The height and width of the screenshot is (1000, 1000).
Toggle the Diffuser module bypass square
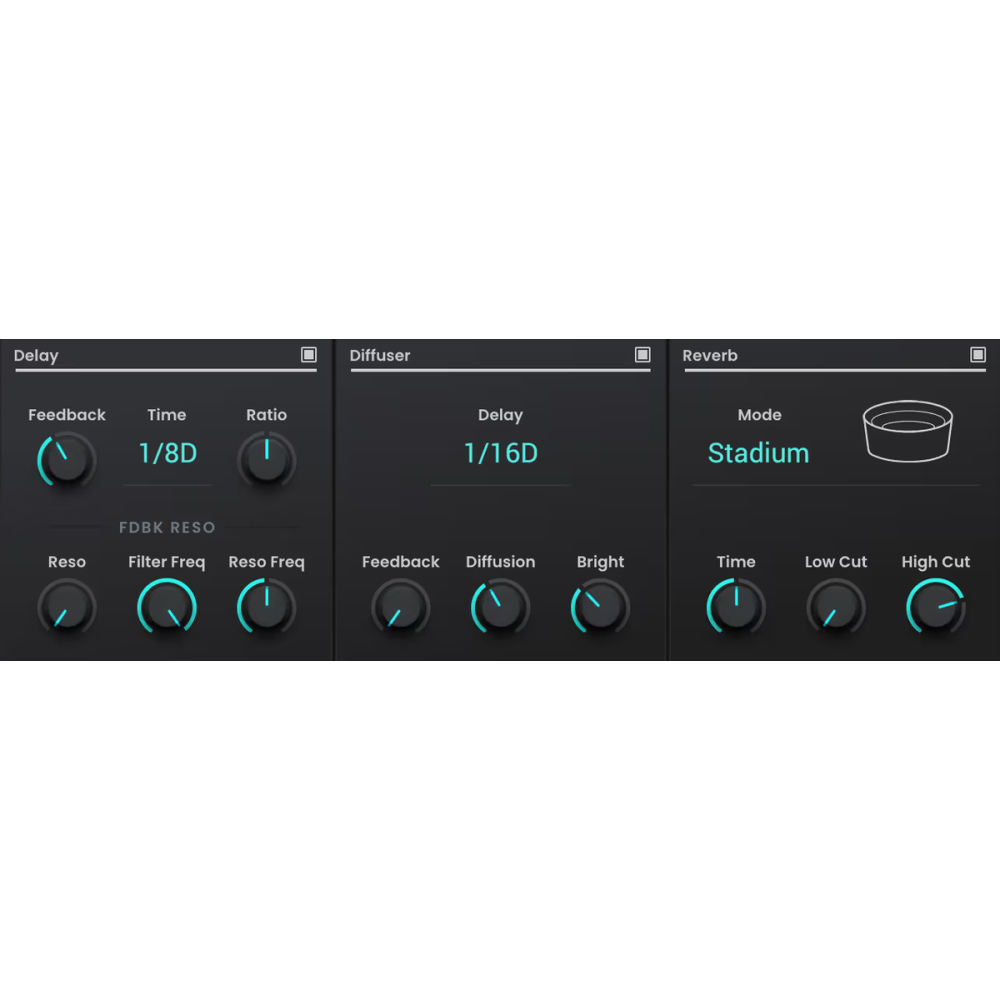tap(643, 355)
